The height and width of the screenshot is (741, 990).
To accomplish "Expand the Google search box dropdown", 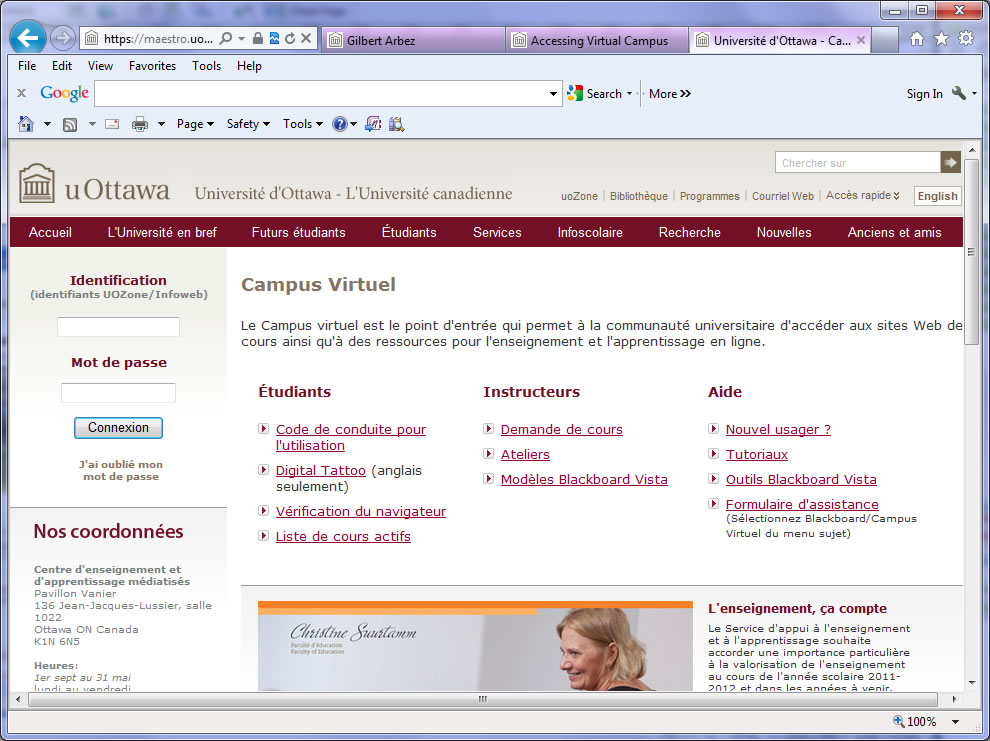I will tap(553, 93).
